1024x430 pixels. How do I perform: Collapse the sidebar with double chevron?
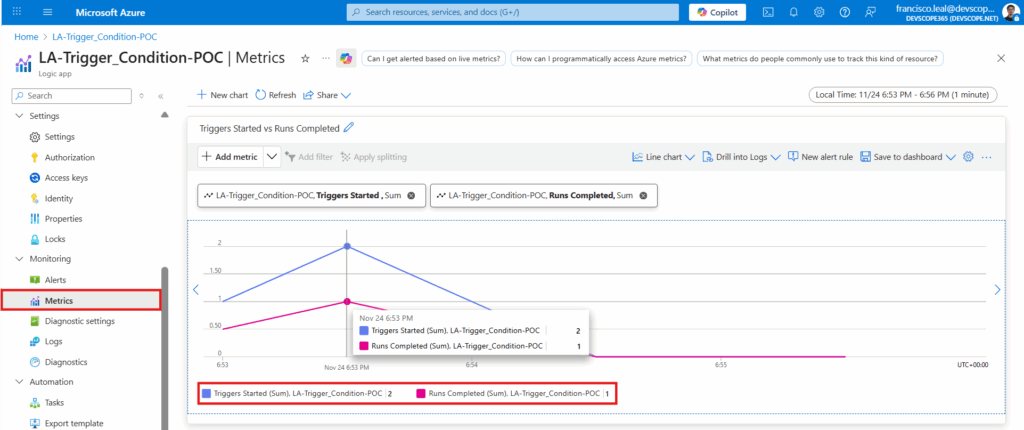[x=161, y=95]
